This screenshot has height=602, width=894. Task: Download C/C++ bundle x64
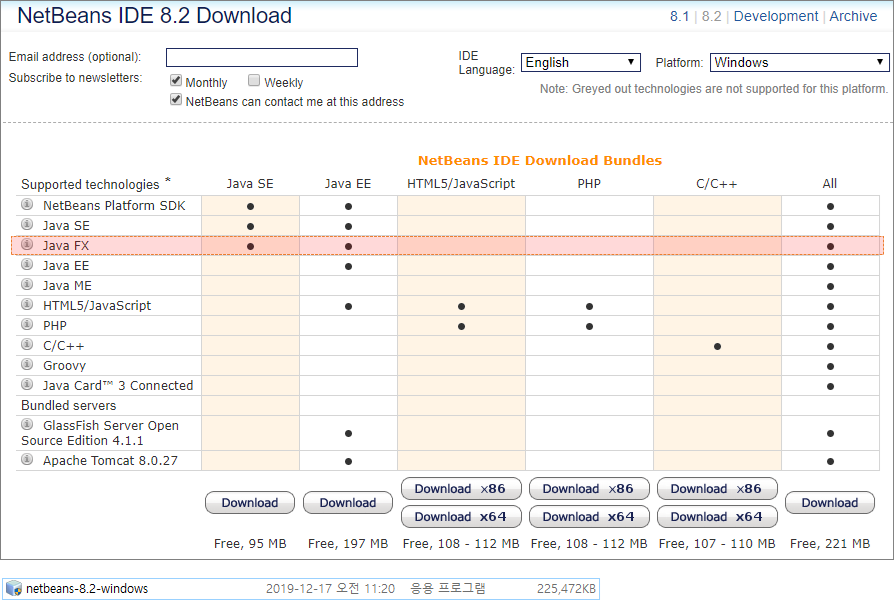(717, 516)
